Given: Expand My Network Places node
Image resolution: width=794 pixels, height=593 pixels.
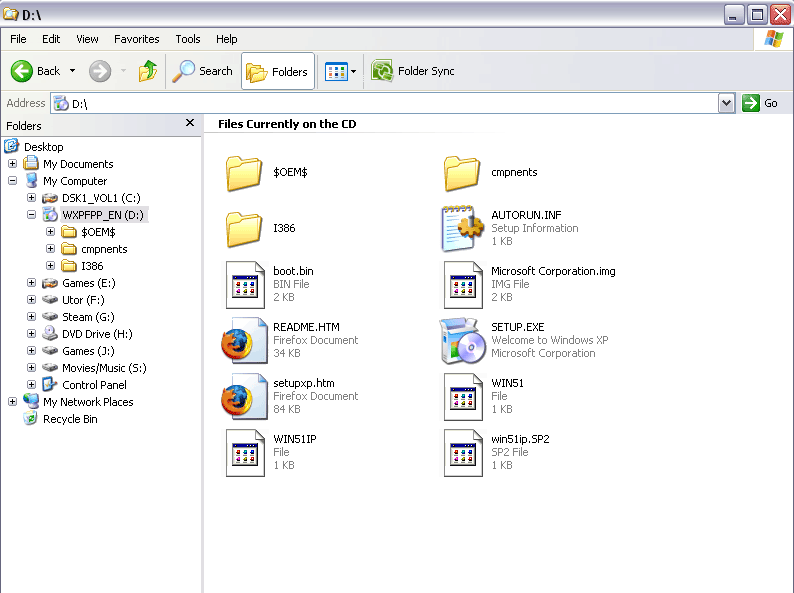Looking at the screenshot, I should [13, 402].
